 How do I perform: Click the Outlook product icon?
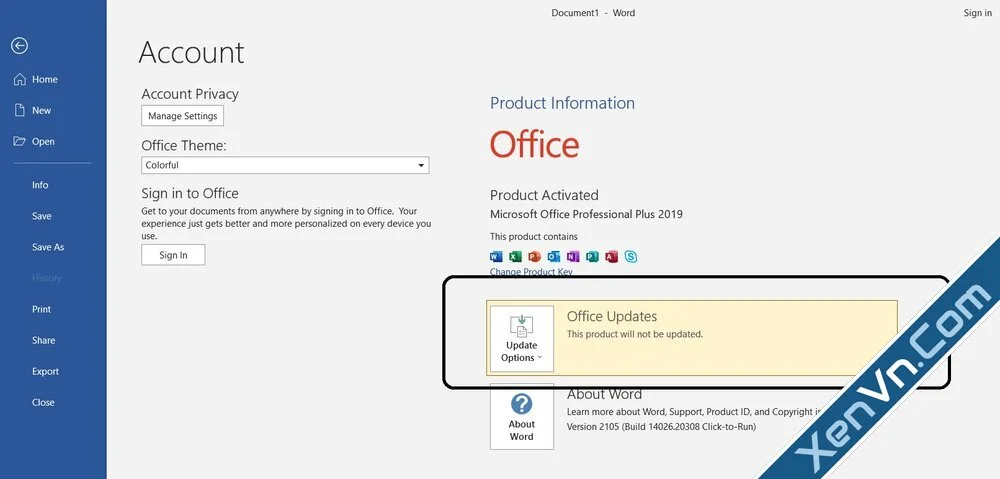click(554, 257)
